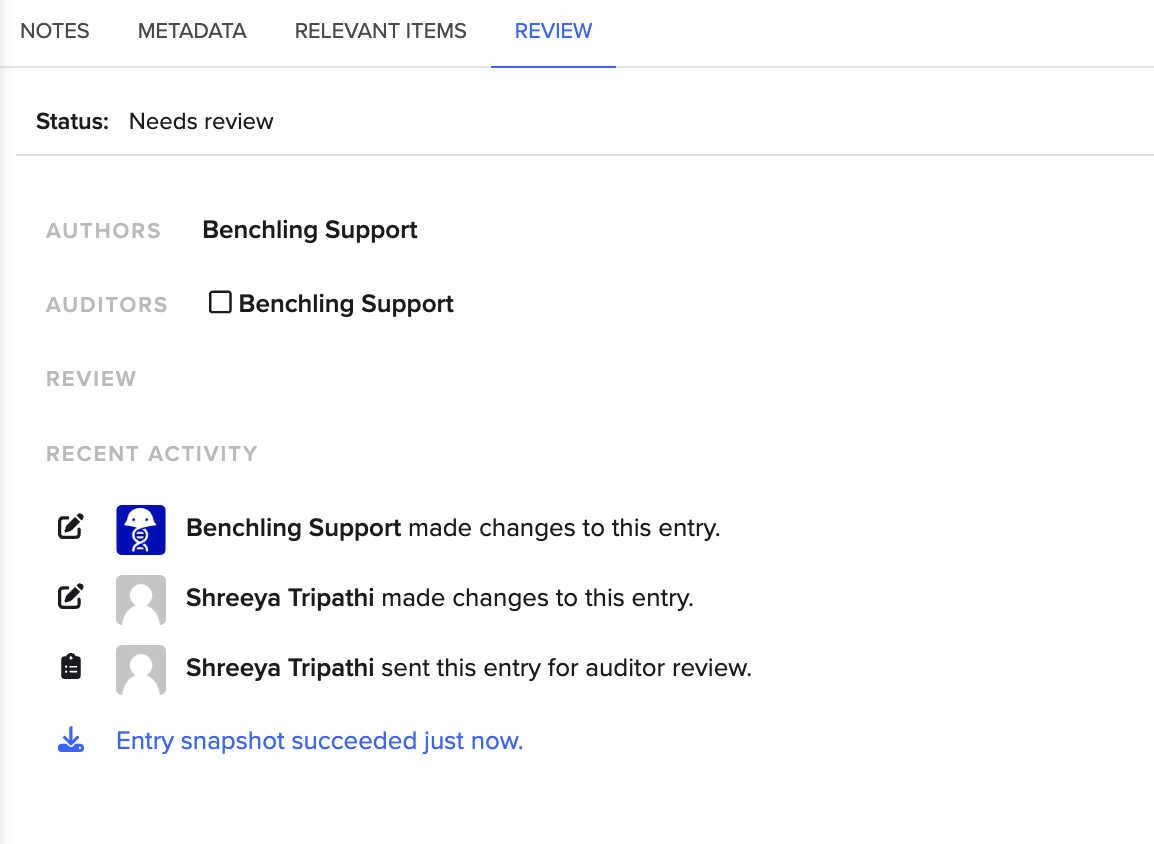Click the "Needs review" status text
The width and height of the screenshot is (1154, 844).
[x=201, y=122]
